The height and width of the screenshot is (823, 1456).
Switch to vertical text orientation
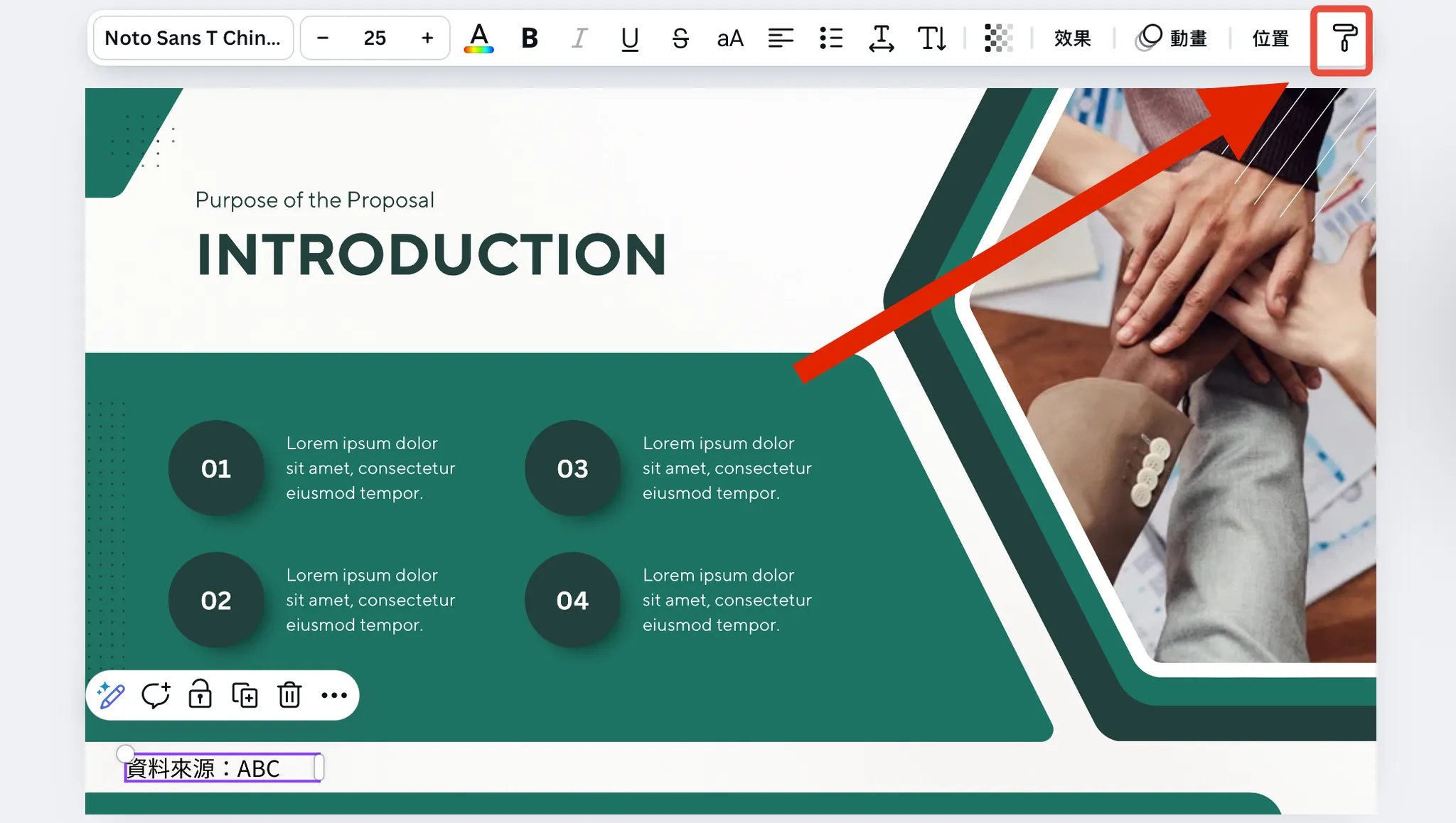931,38
